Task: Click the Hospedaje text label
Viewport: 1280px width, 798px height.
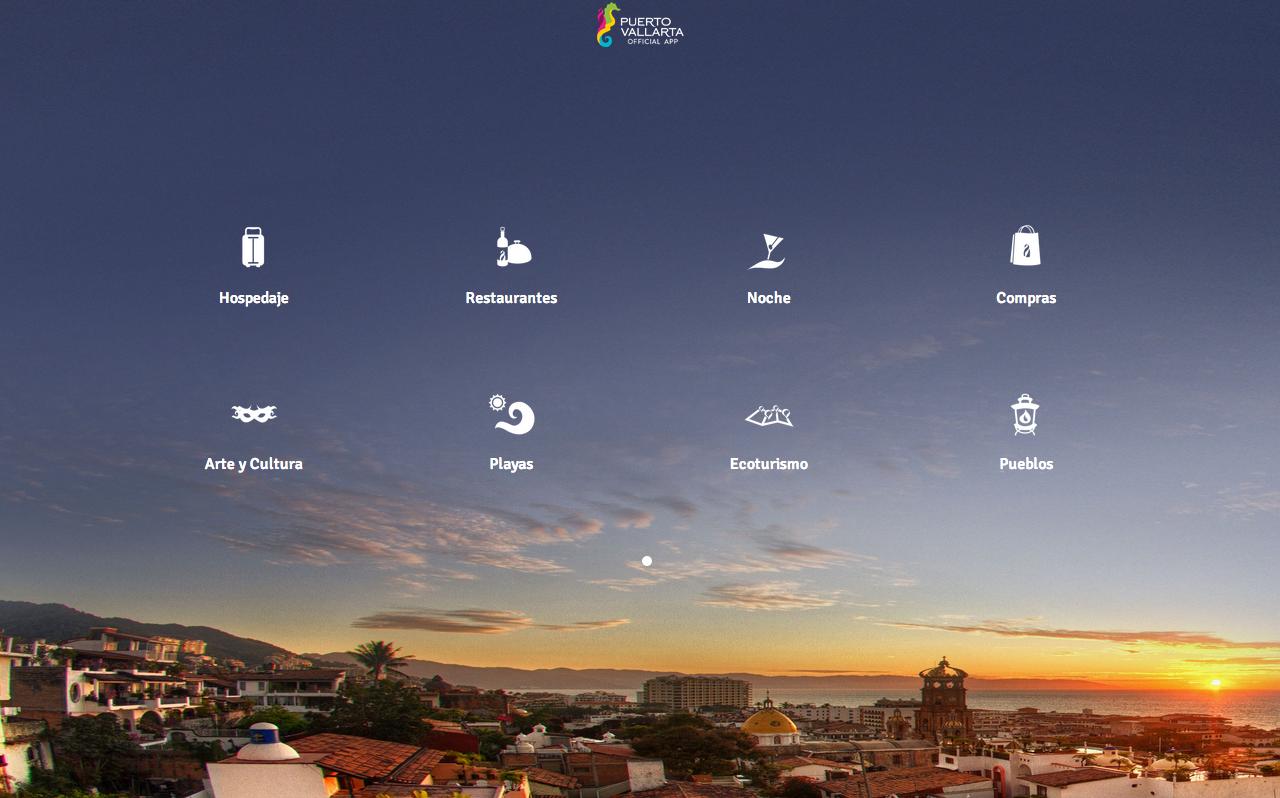Action: (x=253, y=297)
